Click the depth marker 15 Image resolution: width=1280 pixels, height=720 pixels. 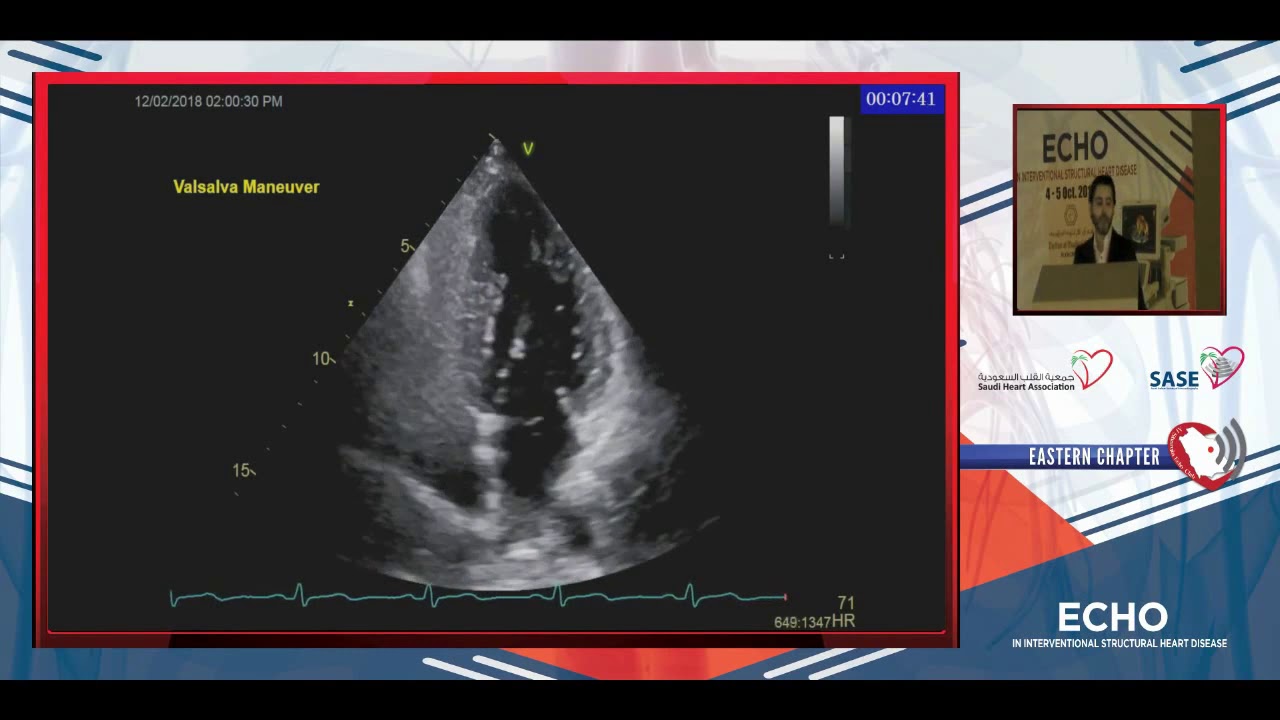point(241,470)
